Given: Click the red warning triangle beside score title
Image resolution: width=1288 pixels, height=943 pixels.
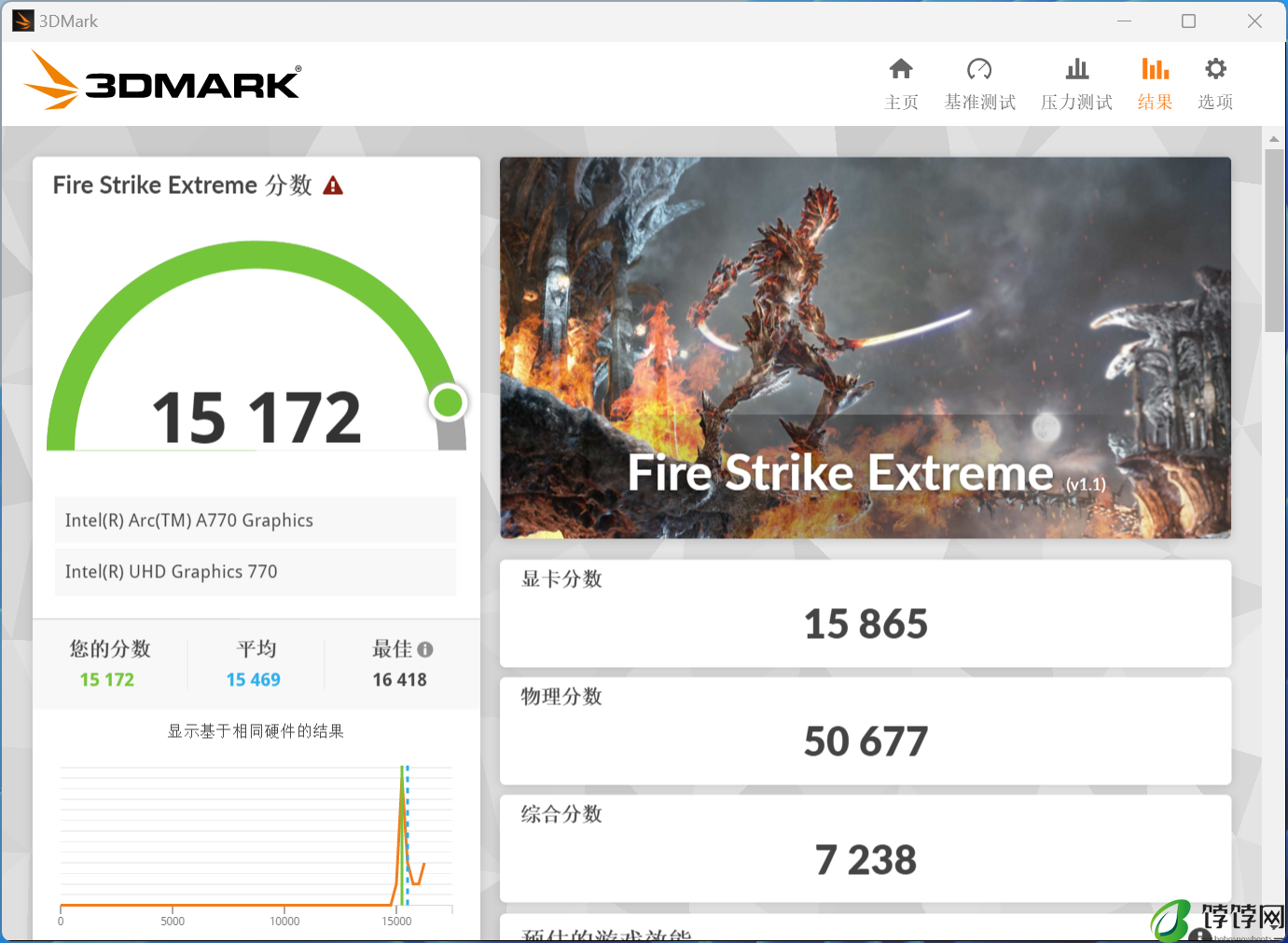Looking at the screenshot, I should 333,186.
